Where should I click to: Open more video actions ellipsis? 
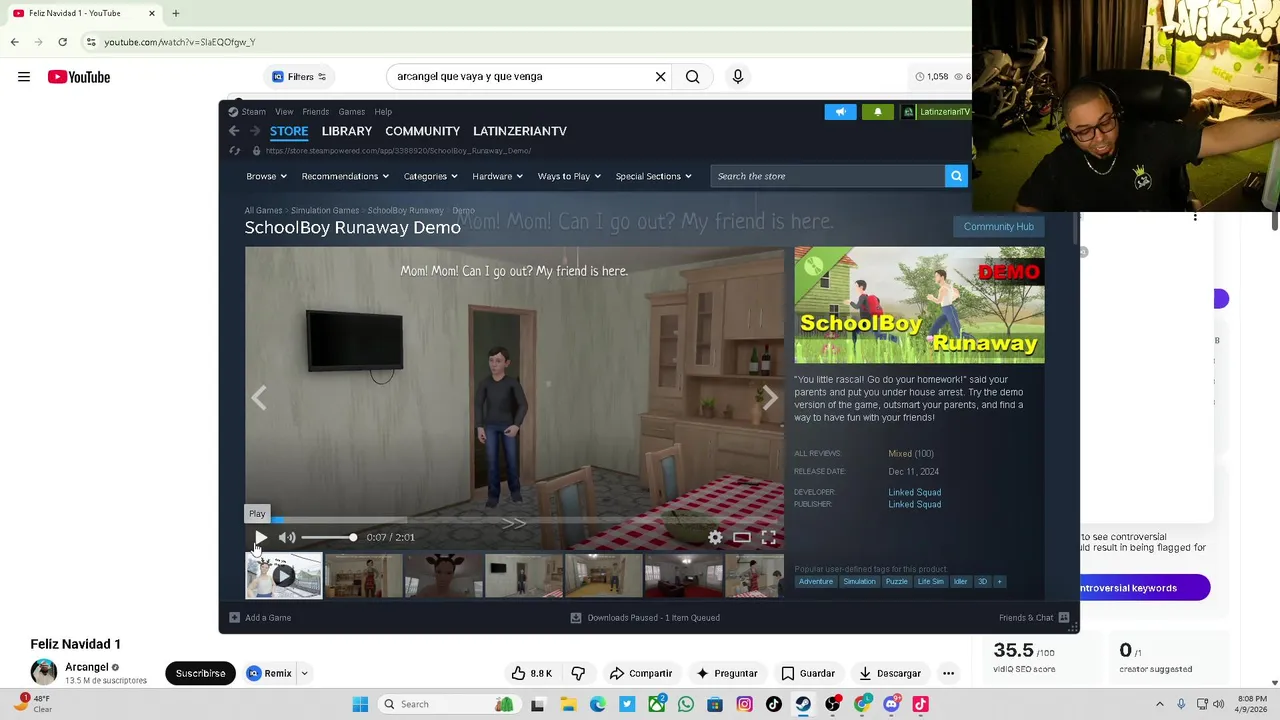point(948,673)
